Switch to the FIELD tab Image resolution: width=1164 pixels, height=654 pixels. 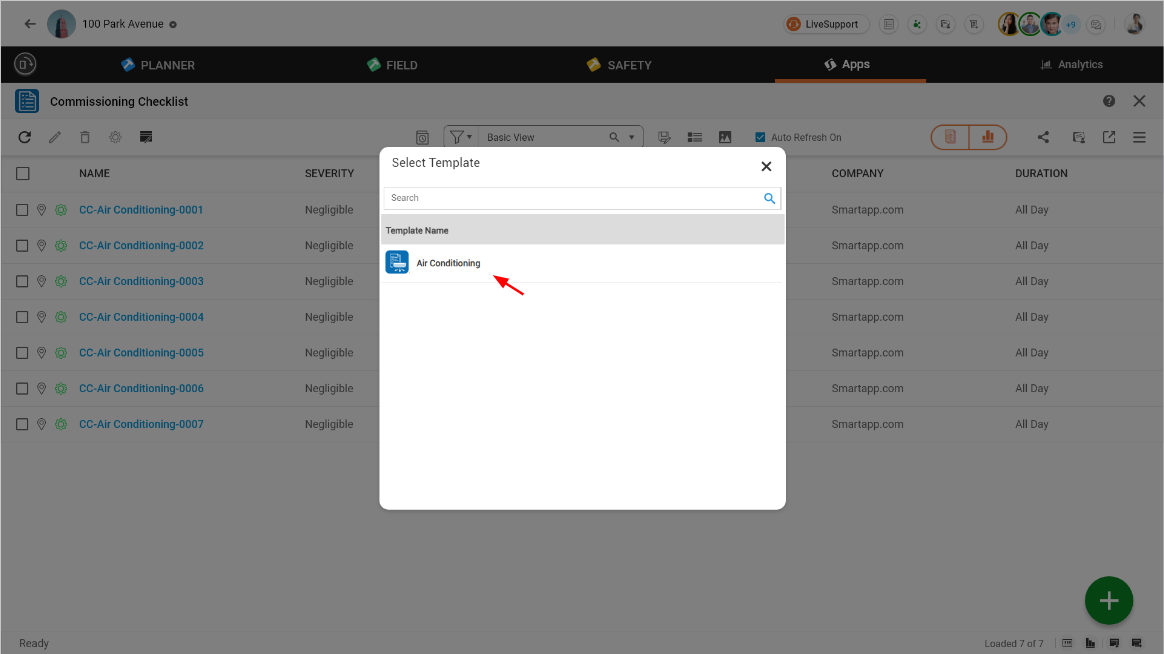[392, 65]
